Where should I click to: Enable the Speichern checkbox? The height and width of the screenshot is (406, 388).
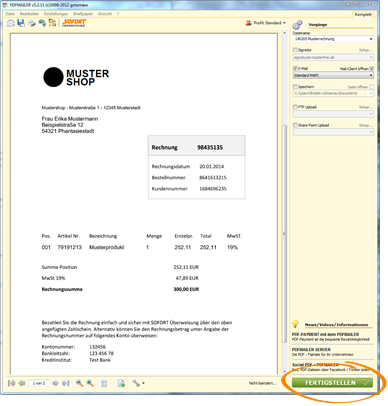(x=295, y=87)
